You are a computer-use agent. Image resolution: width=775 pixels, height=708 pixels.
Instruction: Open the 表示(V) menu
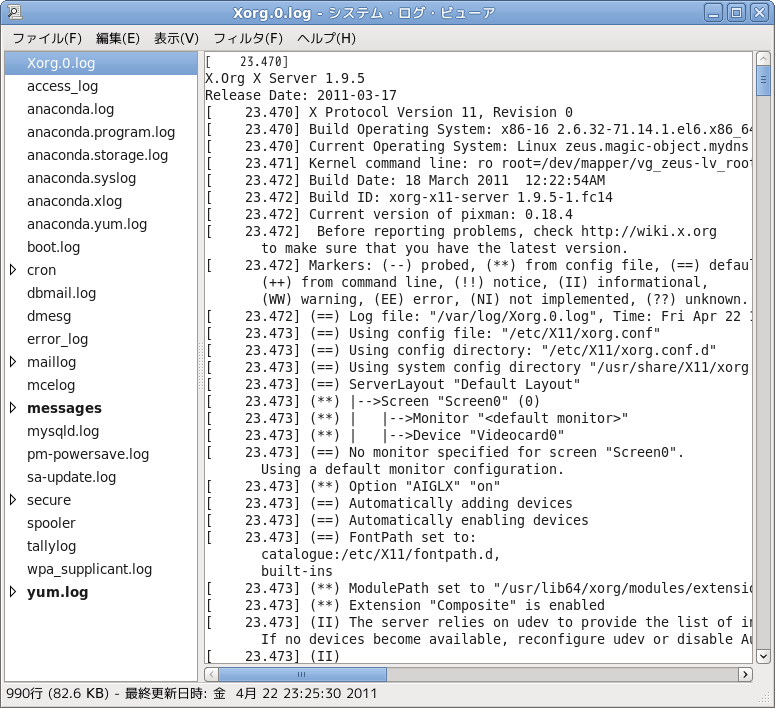pyautogui.click(x=176, y=39)
